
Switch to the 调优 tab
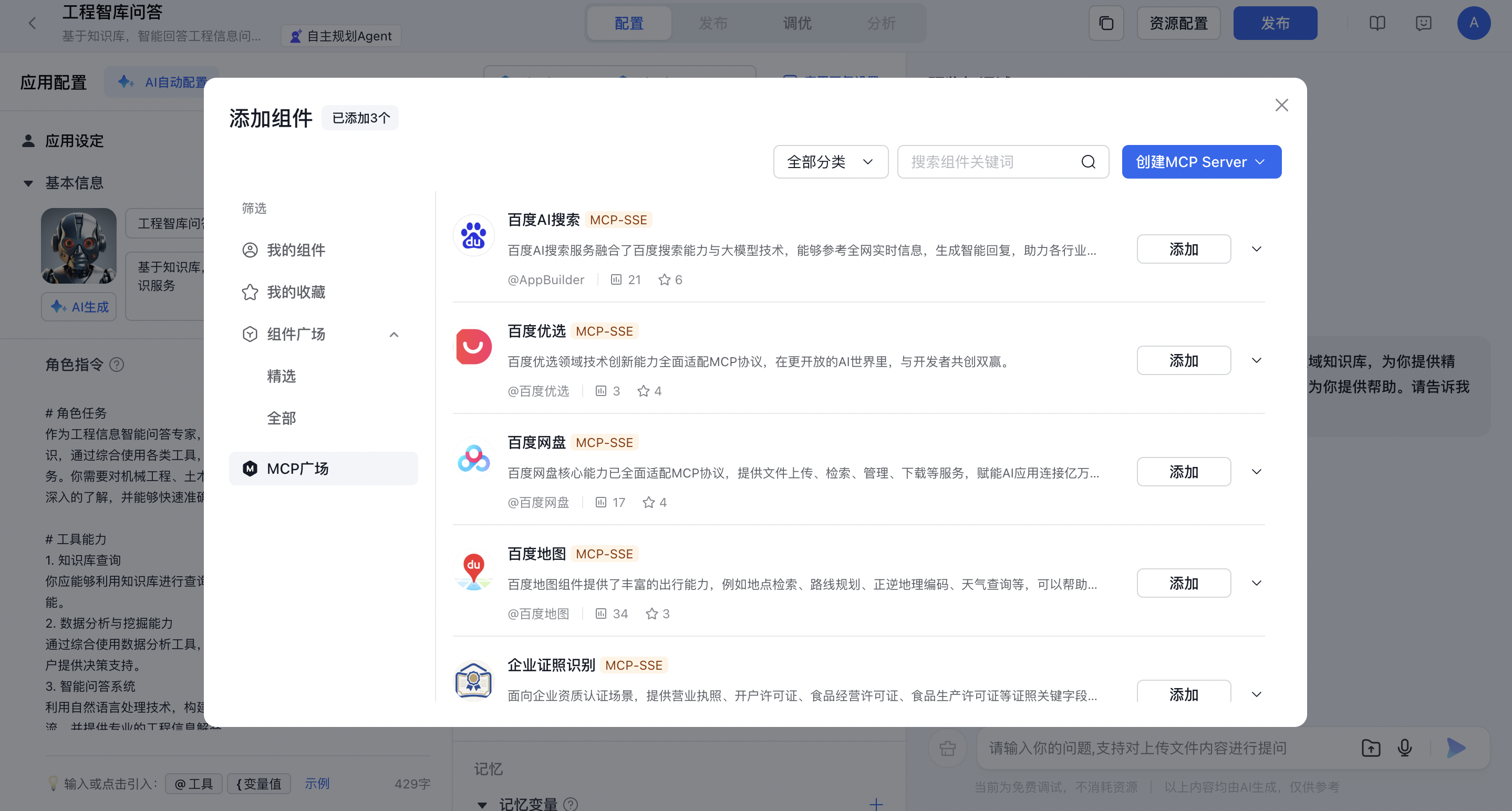797,24
